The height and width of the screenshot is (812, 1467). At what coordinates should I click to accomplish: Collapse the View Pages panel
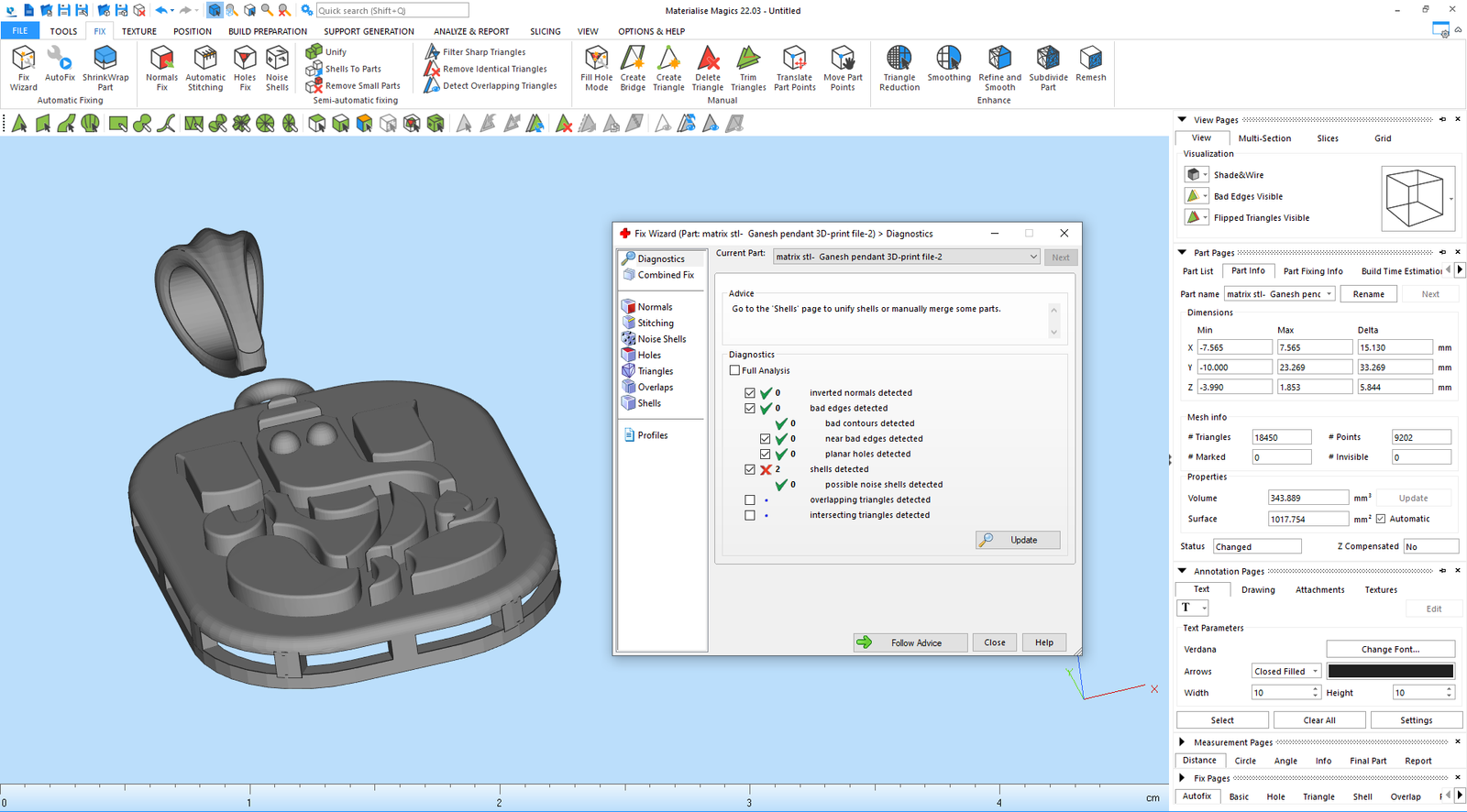click(x=1183, y=119)
